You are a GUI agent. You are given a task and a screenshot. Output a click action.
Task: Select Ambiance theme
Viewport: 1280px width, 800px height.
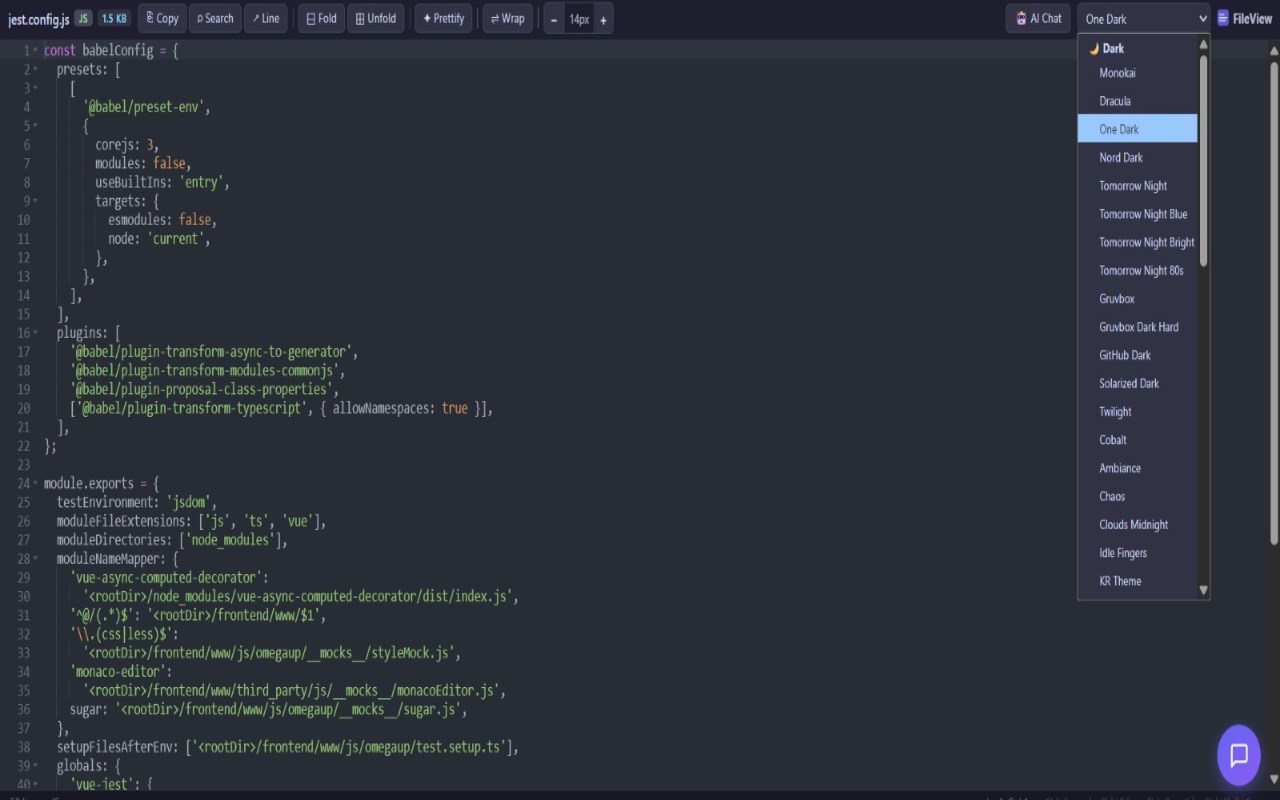coord(1138,468)
